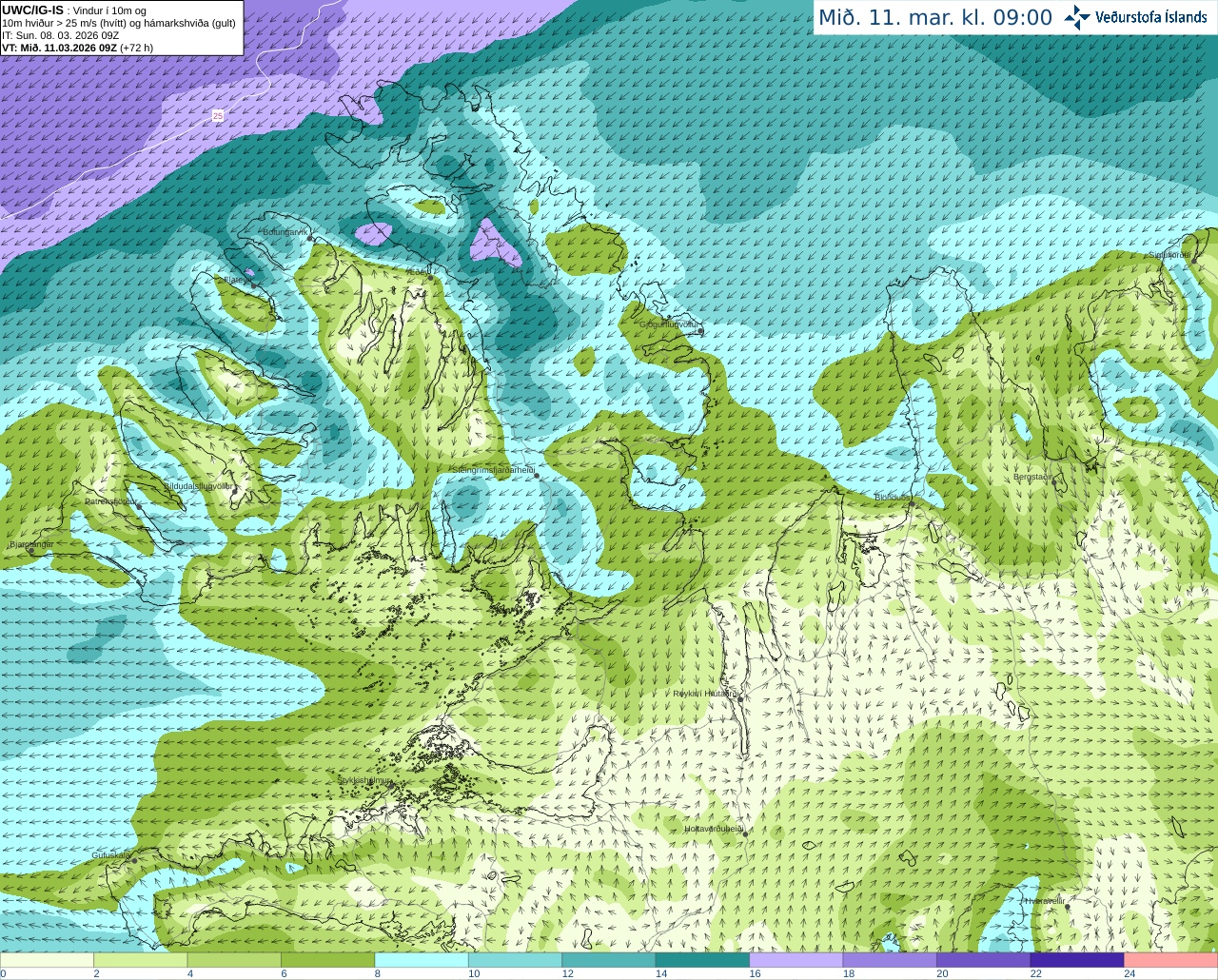
Task: Click the Bolungarvík station label
Action: pyautogui.click(x=285, y=232)
